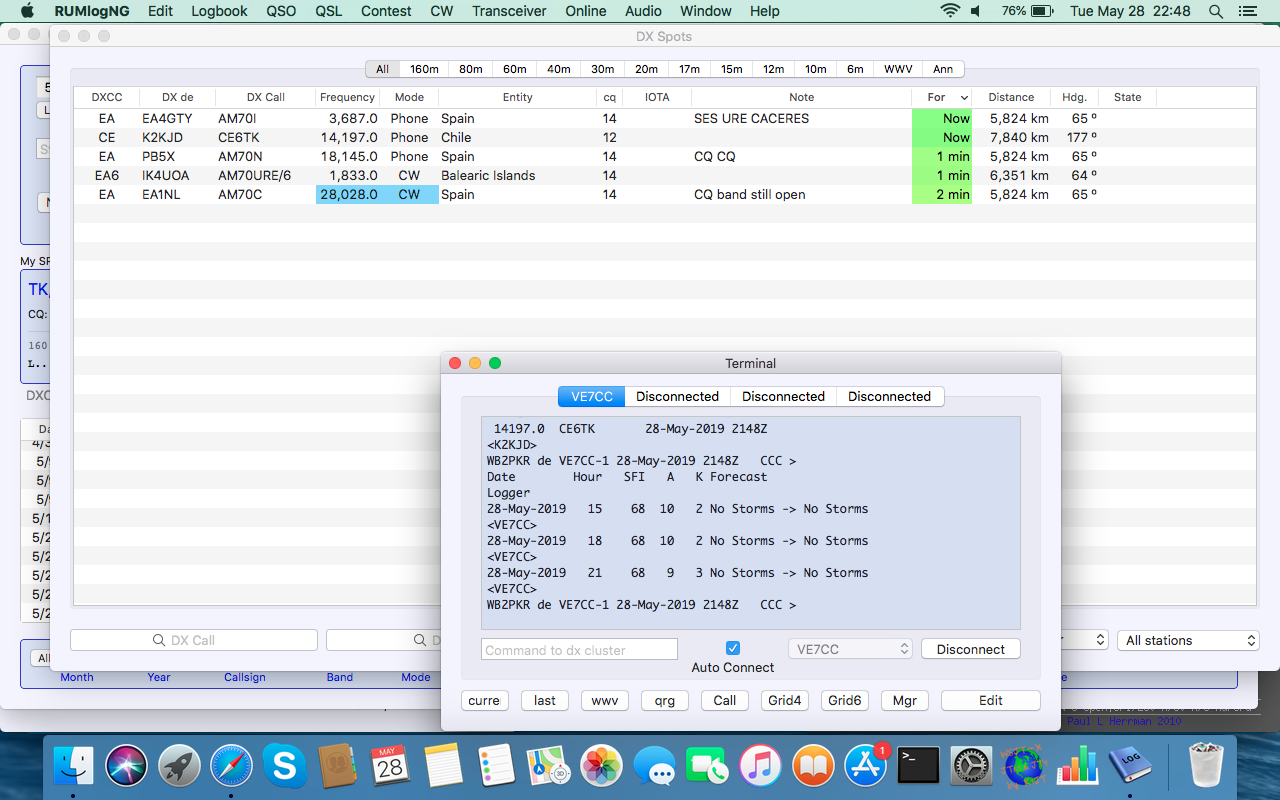Click the curre command button
The image size is (1280, 800).
(x=484, y=700)
